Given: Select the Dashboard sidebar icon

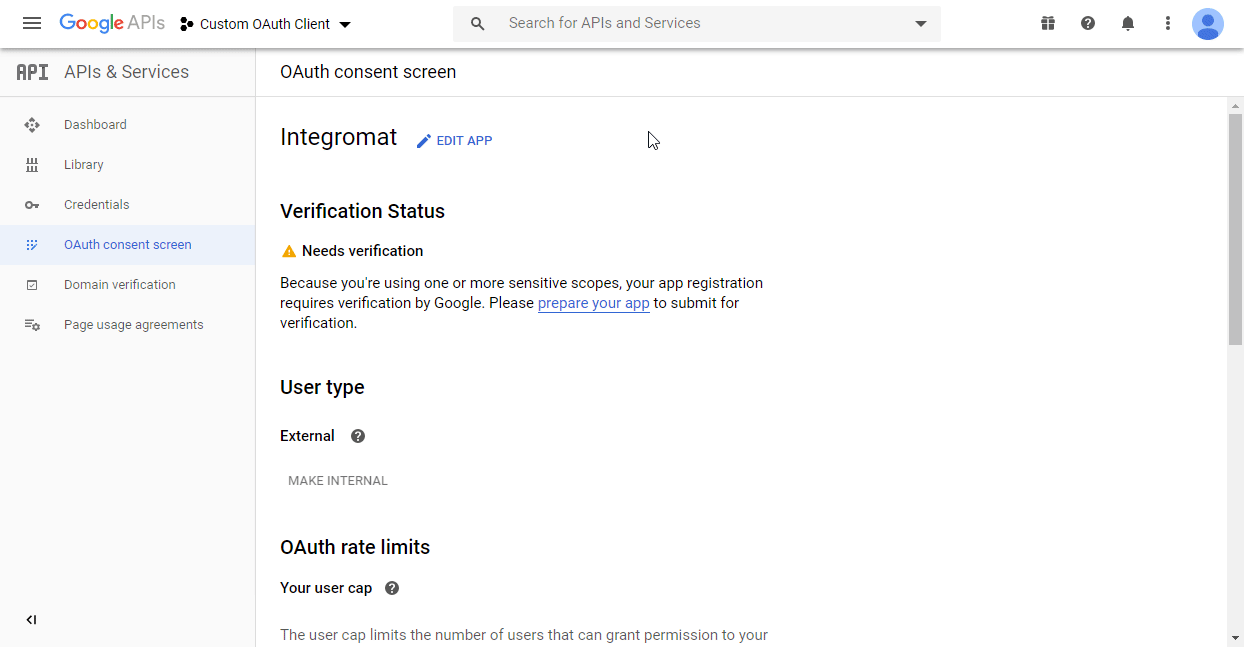Looking at the screenshot, I should [32, 124].
